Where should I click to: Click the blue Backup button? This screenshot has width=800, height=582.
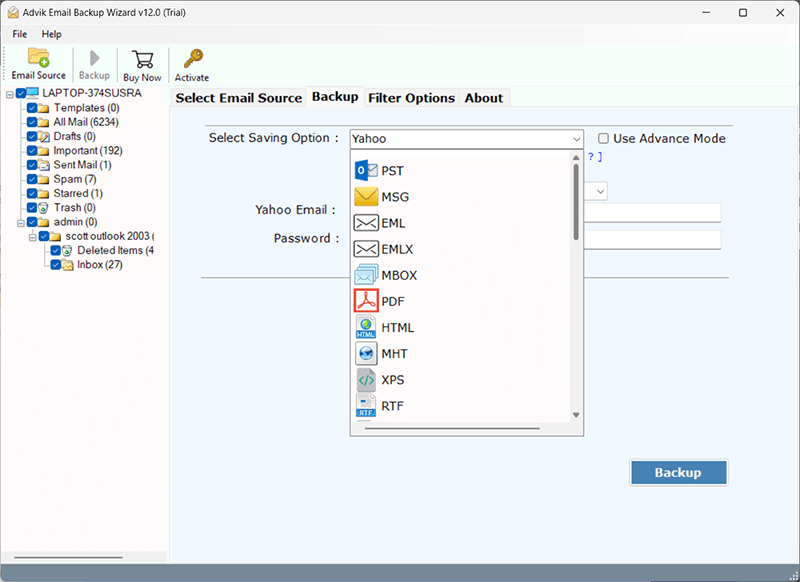[679, 473]
